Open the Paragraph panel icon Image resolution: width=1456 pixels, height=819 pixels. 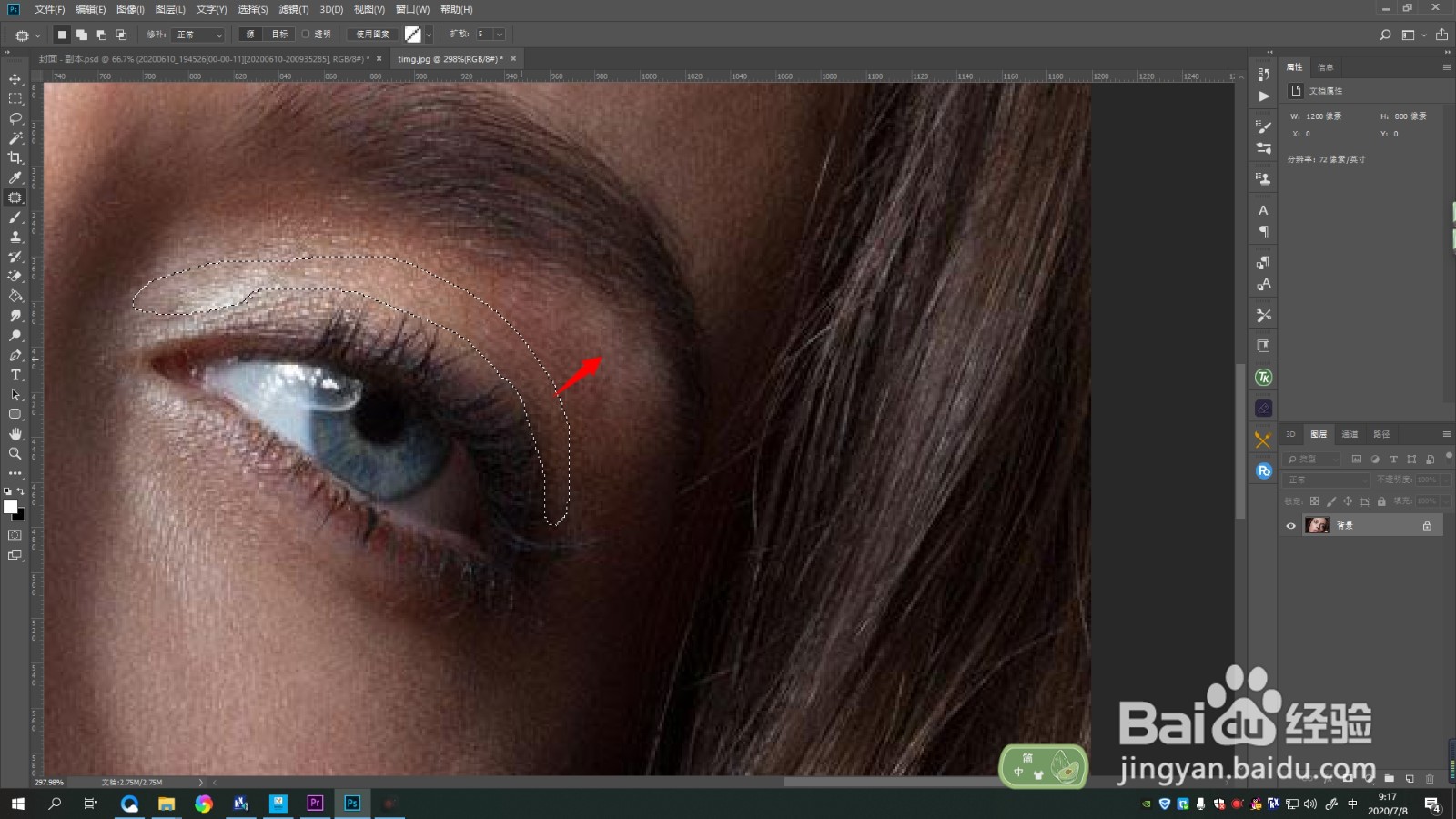pos(1263,232)
